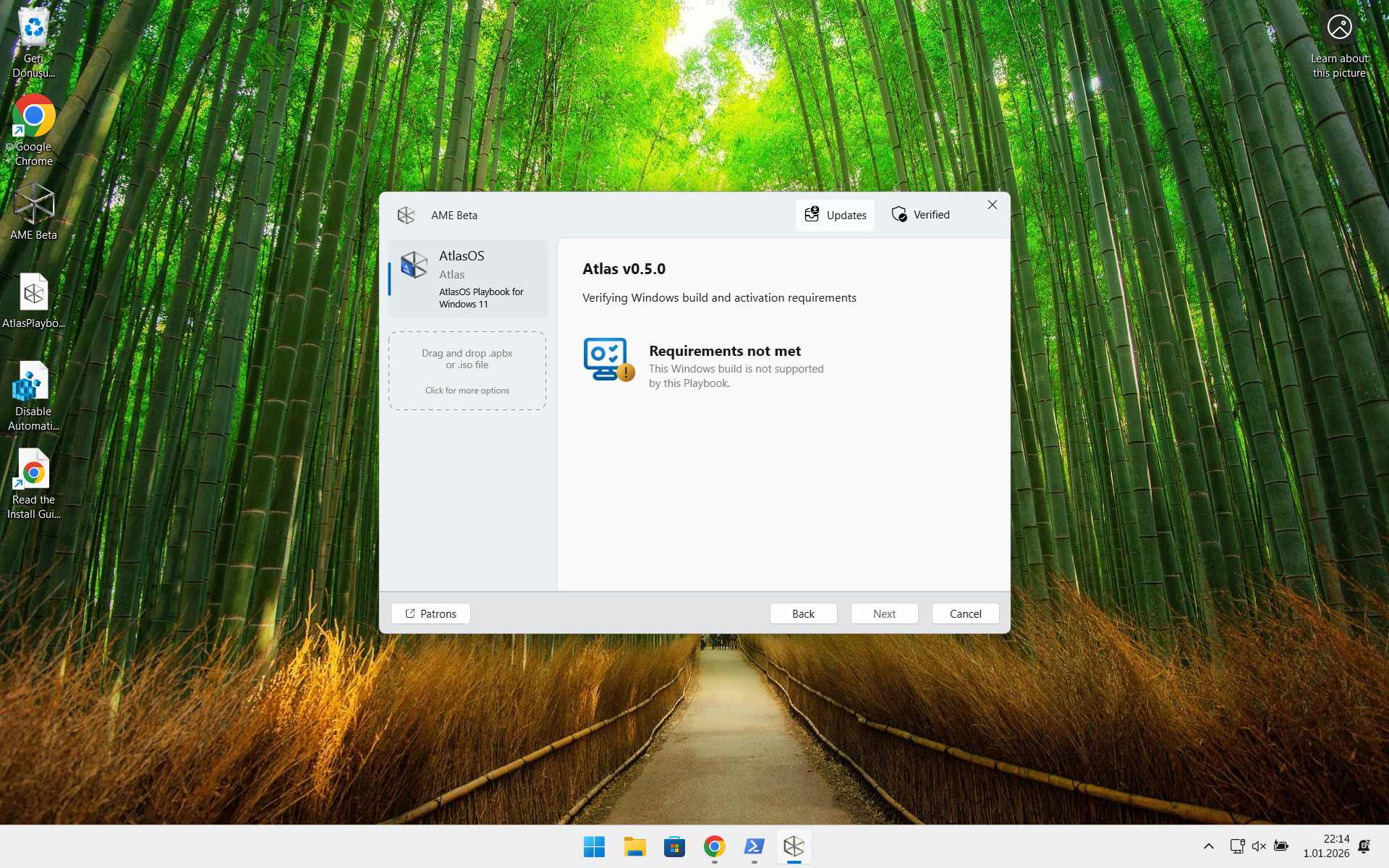Screen dimensions: 1389x868
Task: Click the battery icon in system tray
Action: tap(1281, 846)
